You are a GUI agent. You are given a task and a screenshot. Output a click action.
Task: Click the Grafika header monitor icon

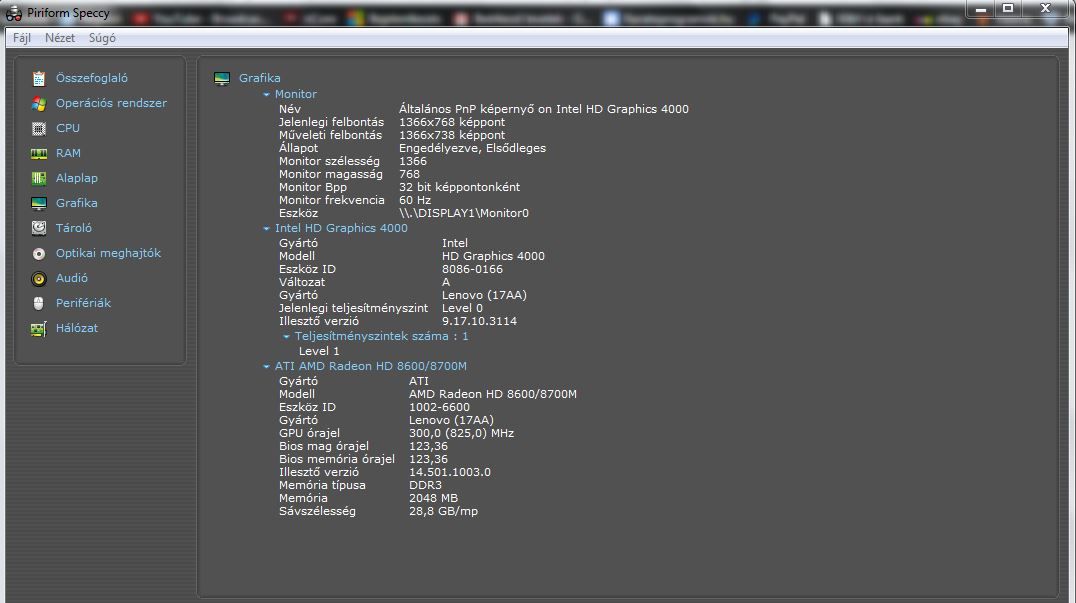click(222, 79)
